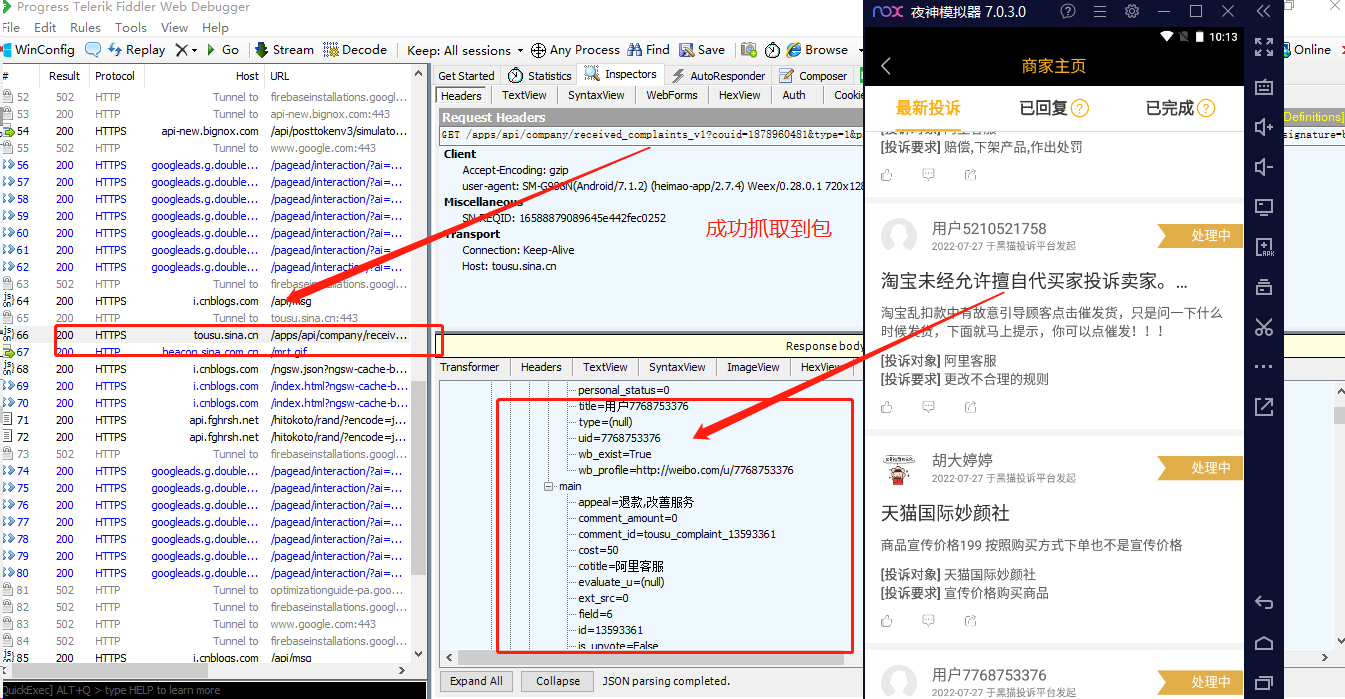Click Find binoculars button
The height and width of the screenshot is (699, 1345).
pyautogui.click(x=648, y=50)
